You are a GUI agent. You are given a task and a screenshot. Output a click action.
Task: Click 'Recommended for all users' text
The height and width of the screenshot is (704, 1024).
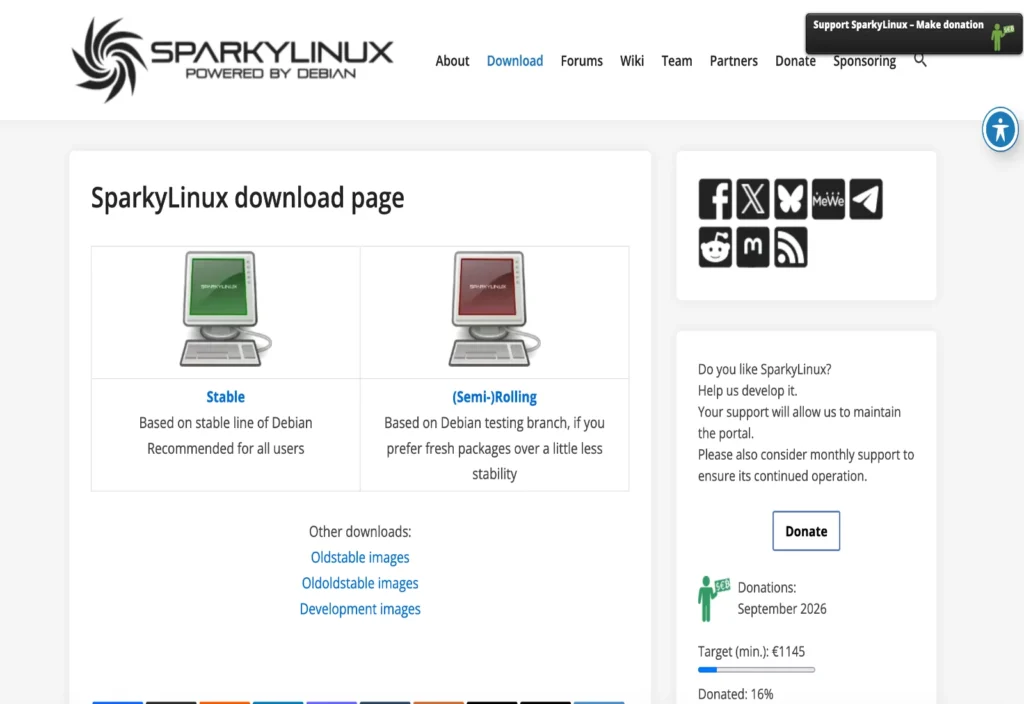[x=225, y=449]
